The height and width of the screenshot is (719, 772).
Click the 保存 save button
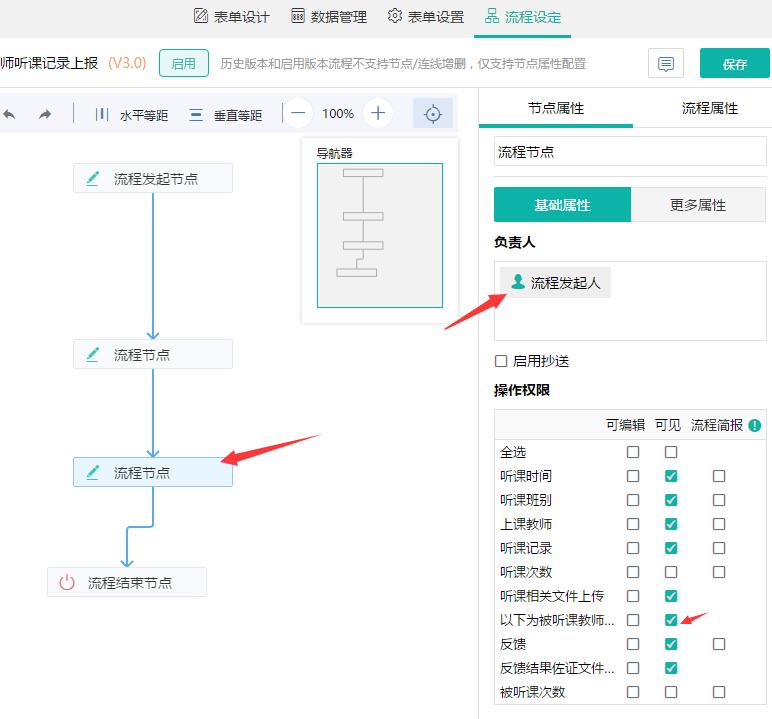click(x=735, y=63)
